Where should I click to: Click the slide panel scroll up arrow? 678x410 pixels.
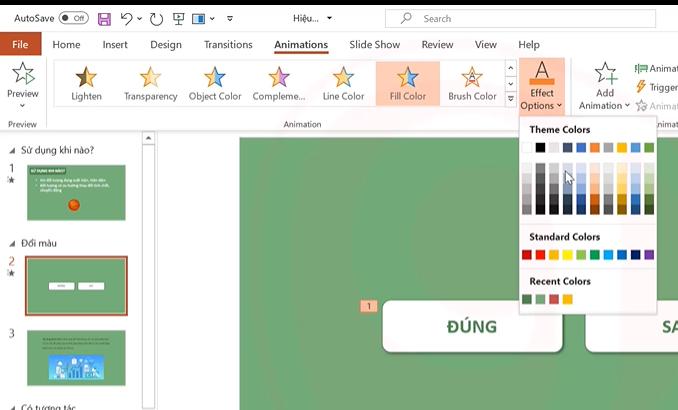pyautogui.click(x=148, y=138)
